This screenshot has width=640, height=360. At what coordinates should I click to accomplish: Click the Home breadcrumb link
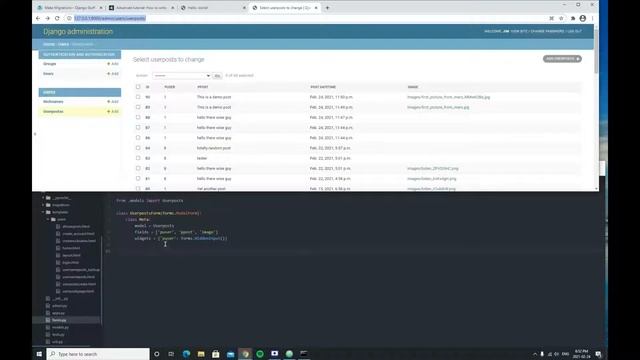pos(49,44)
